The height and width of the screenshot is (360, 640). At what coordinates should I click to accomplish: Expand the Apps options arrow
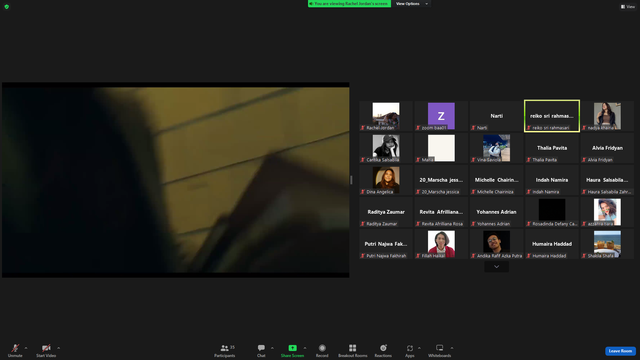tap(419, 348)
